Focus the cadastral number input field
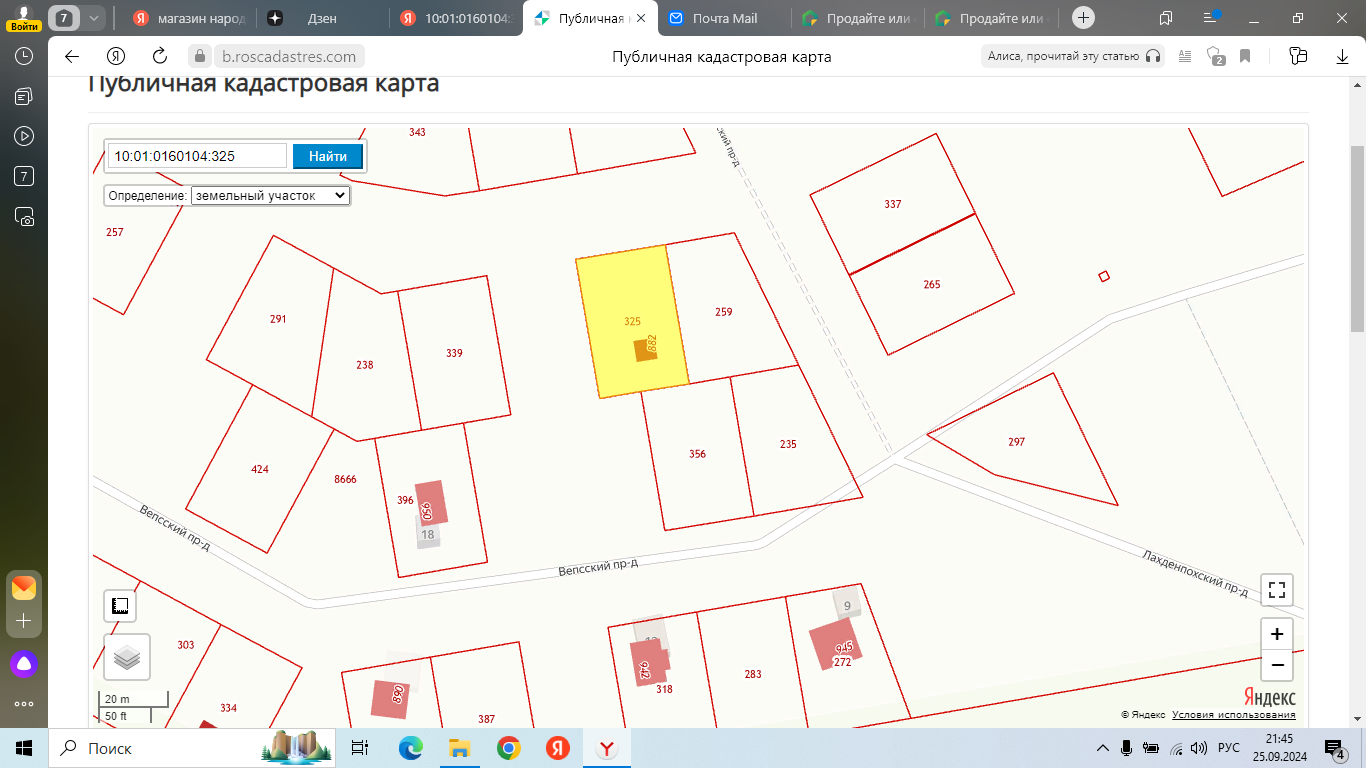 (x=198, y=156)
